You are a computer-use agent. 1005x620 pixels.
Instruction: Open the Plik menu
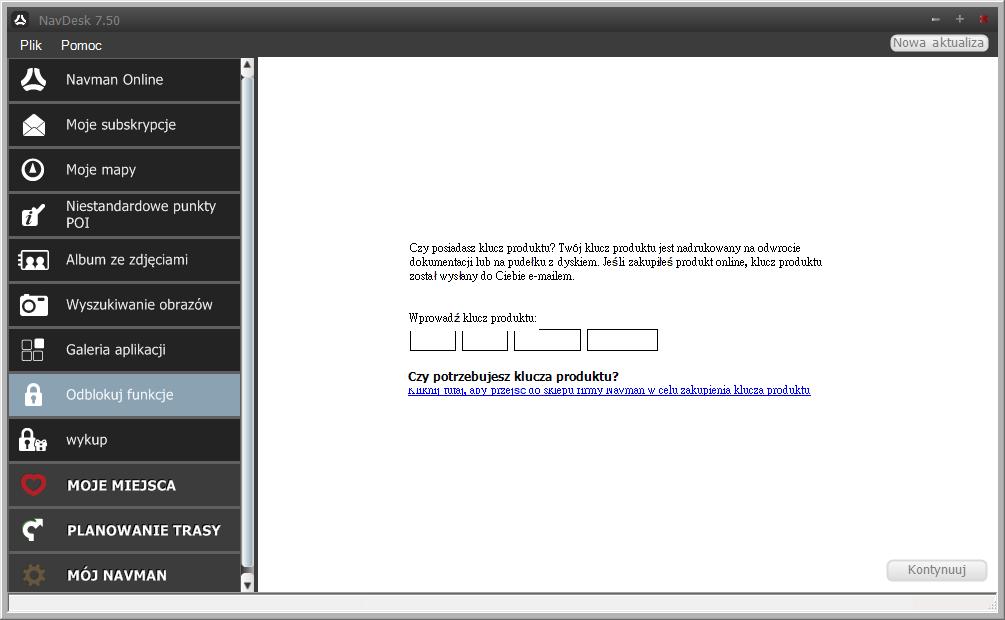31,46
